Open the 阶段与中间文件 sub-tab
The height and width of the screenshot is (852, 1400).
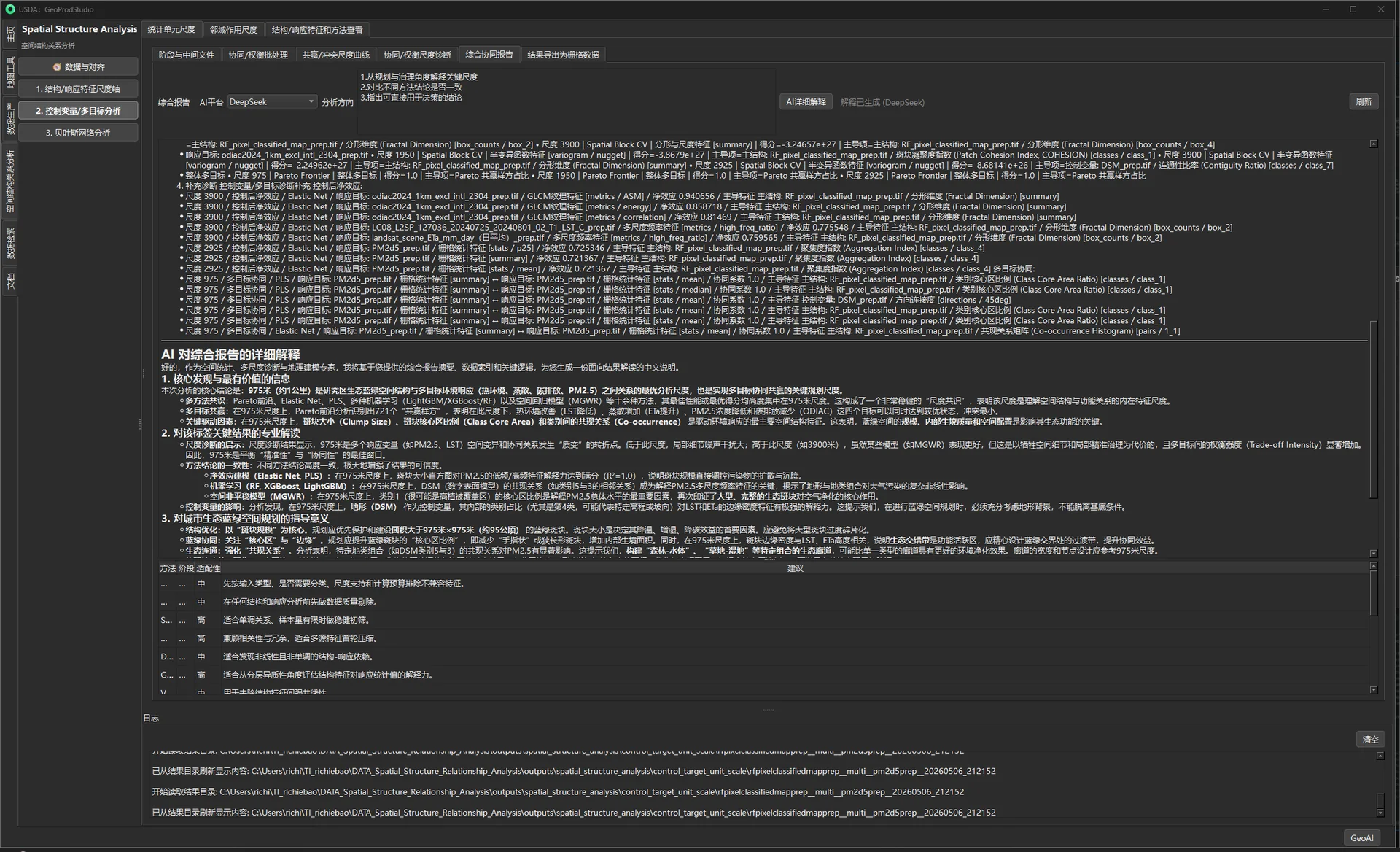coord(187,55)
